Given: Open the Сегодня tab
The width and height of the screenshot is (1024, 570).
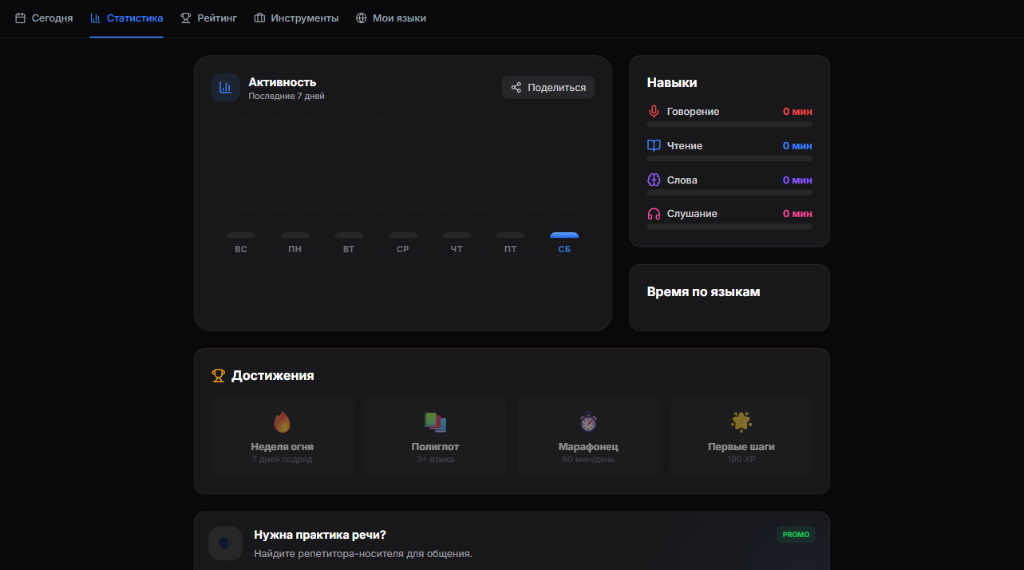Looking at the screenshot, I should click(44, 18).
